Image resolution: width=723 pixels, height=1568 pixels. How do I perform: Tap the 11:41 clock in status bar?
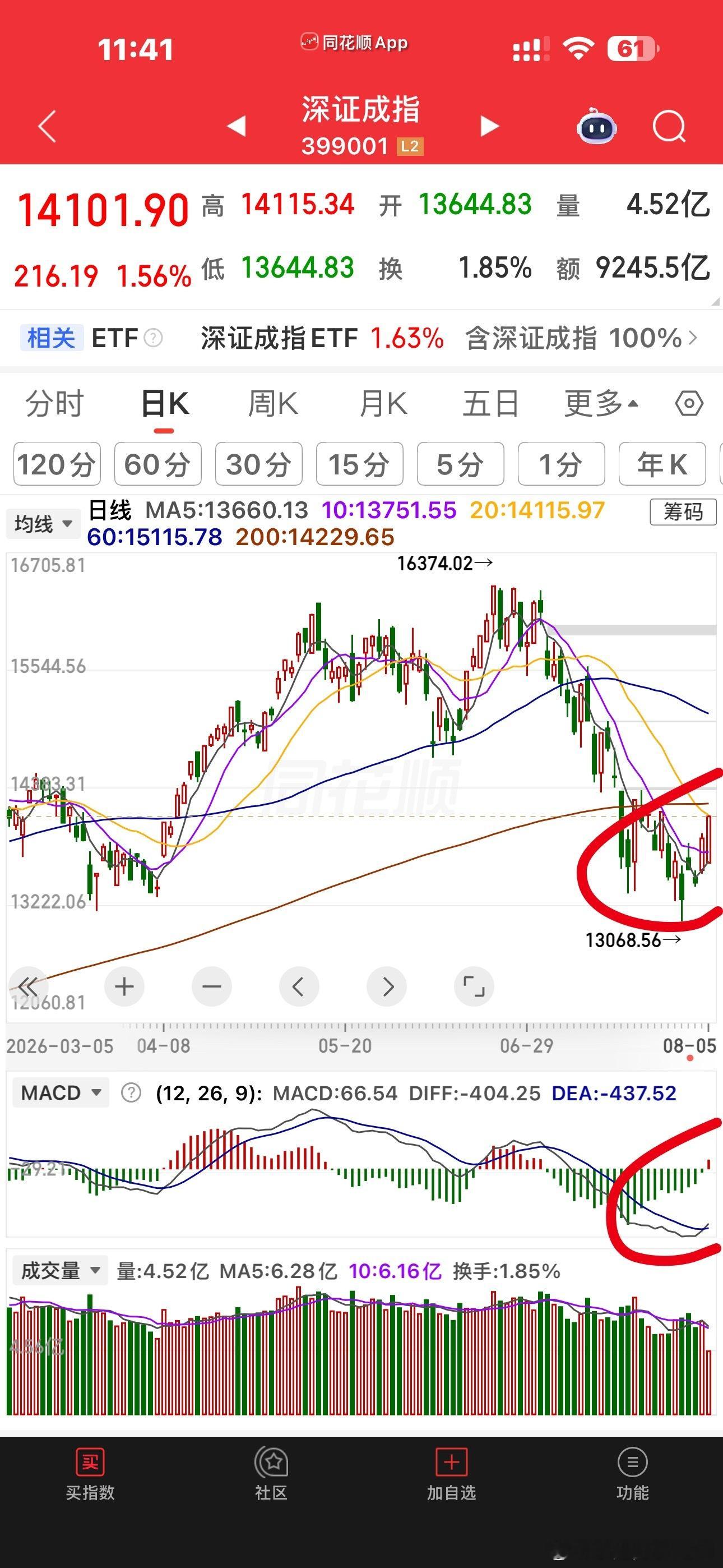pyautogui.click(x=136, y=49)
